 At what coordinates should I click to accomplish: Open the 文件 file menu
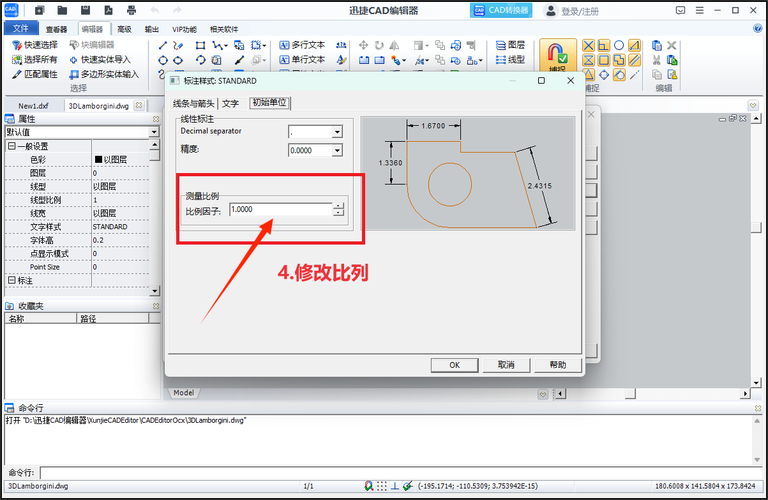point(21,28)
